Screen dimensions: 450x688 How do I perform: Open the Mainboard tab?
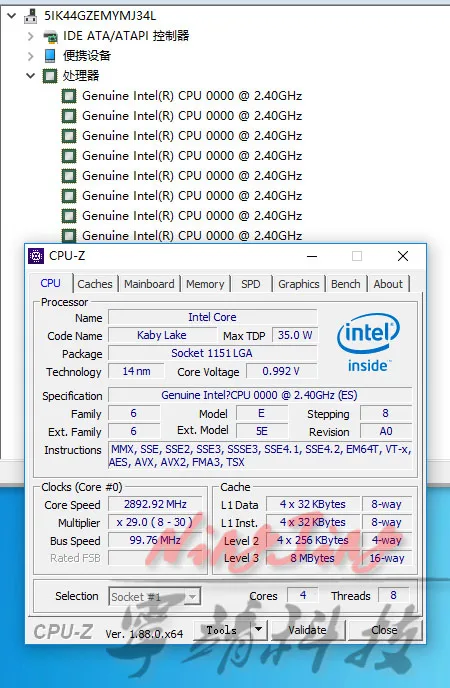149,284
